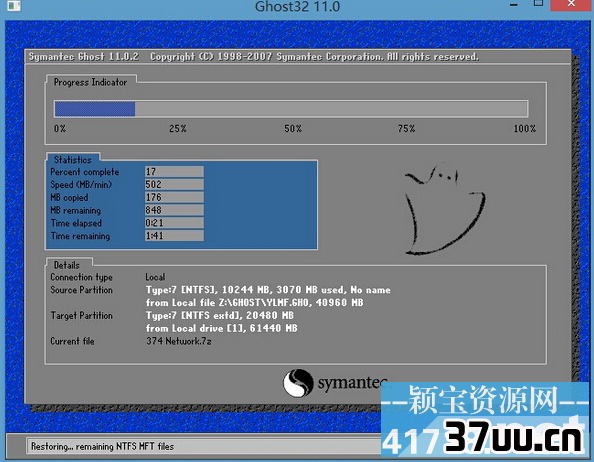
Task: Click the filled blue portion of progress bar
Action: 95,109
